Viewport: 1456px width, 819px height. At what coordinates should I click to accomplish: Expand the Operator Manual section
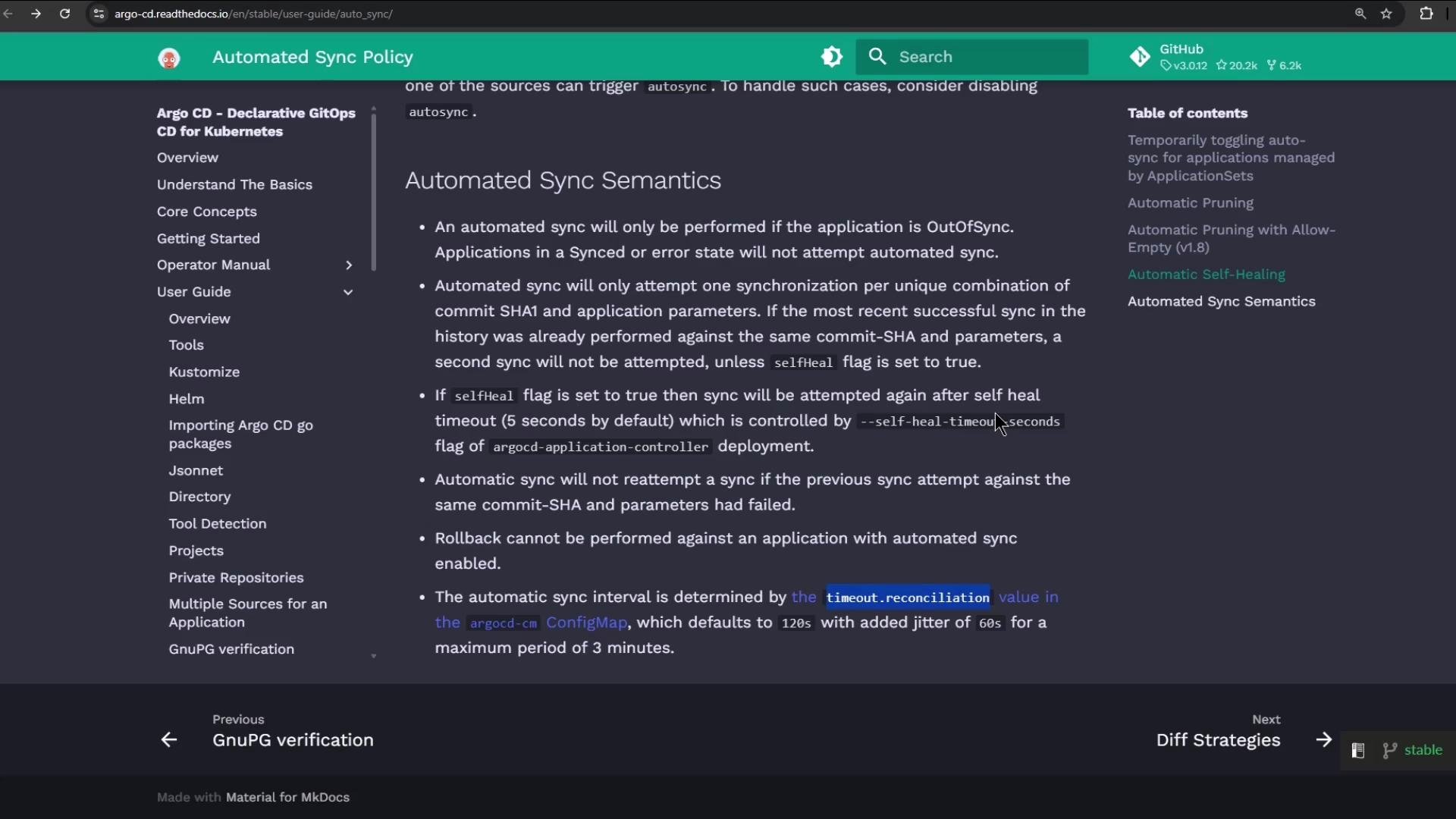click(x=349, y=265)
